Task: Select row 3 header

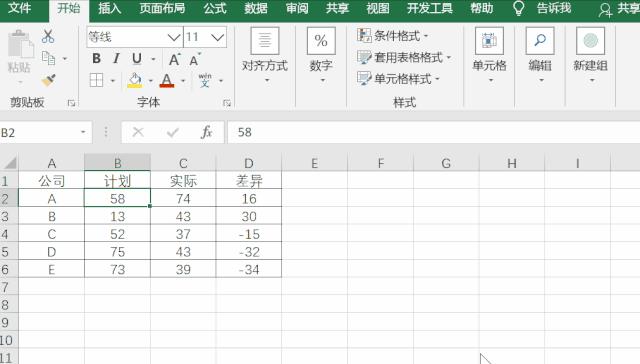Action: click(9, 216)
